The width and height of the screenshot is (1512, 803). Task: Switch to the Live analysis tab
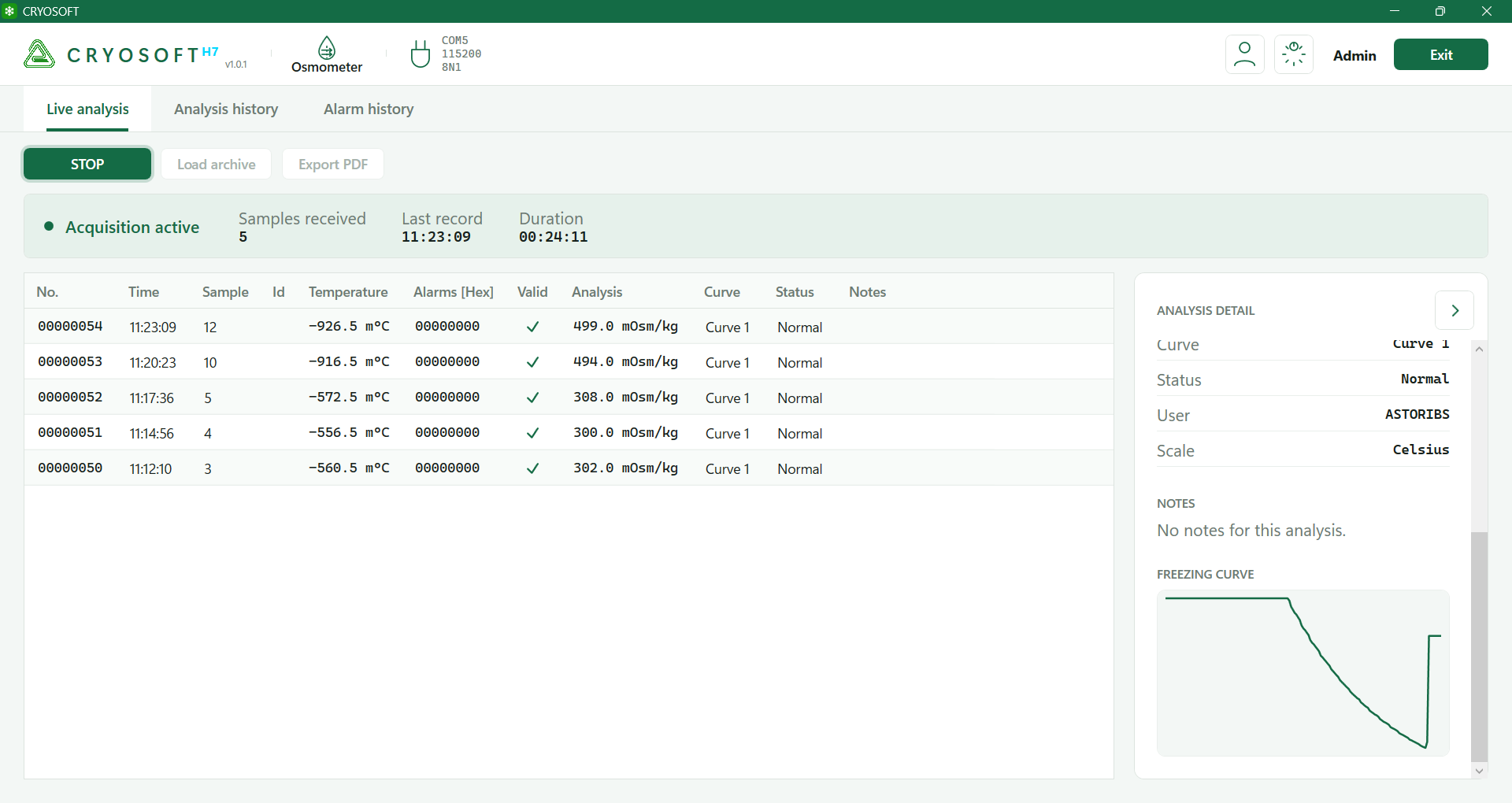tap(87, 109)
